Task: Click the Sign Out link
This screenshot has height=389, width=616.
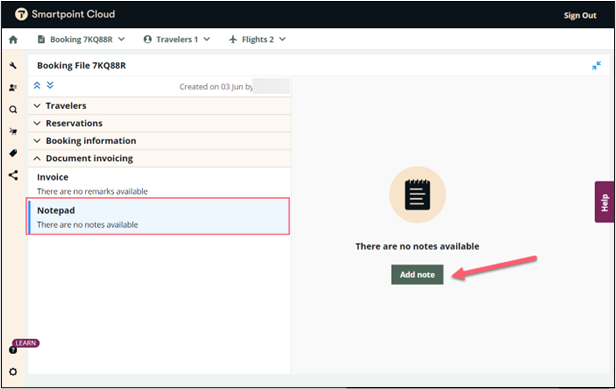Action: (580, 15)
